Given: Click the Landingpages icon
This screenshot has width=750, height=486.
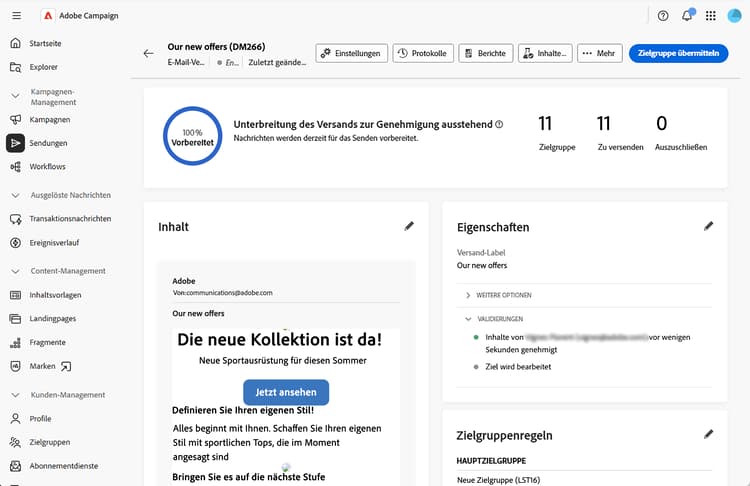Looking at the screenshot, I should (16, 319).
